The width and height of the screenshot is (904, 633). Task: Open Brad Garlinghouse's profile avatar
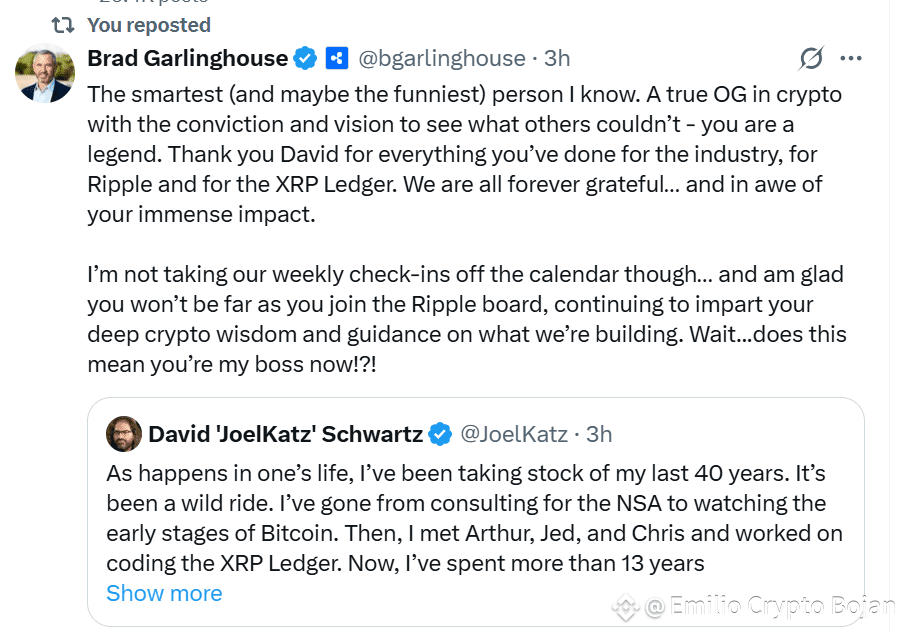44,74
